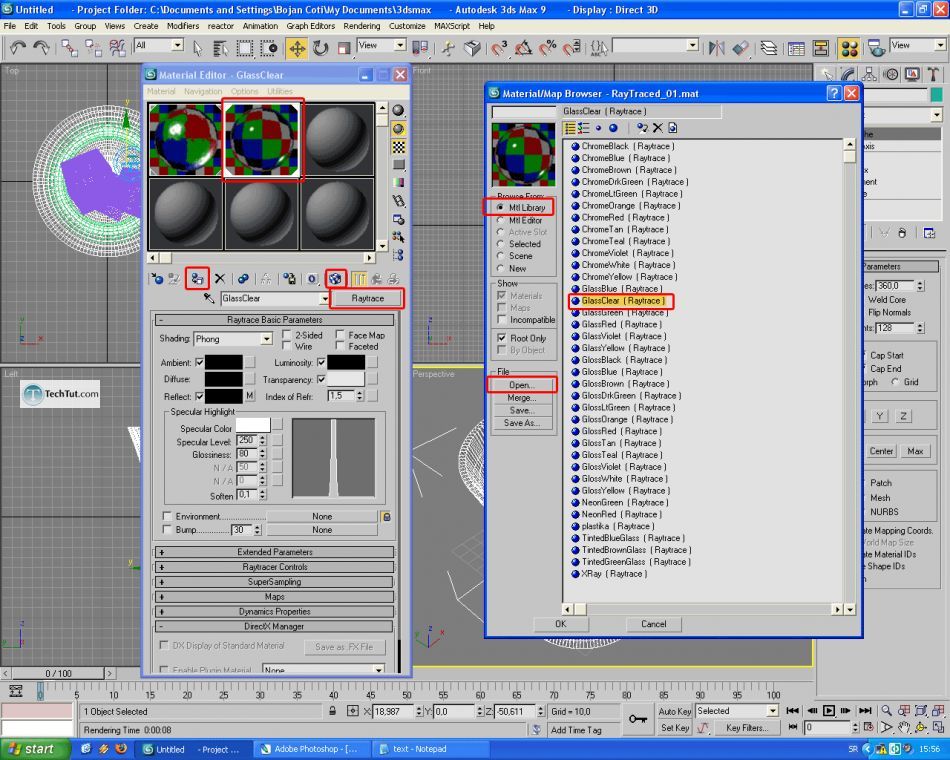Click Reset Map/Mtl delete icon
Viewport: 950px width, 760px height.
220,279
